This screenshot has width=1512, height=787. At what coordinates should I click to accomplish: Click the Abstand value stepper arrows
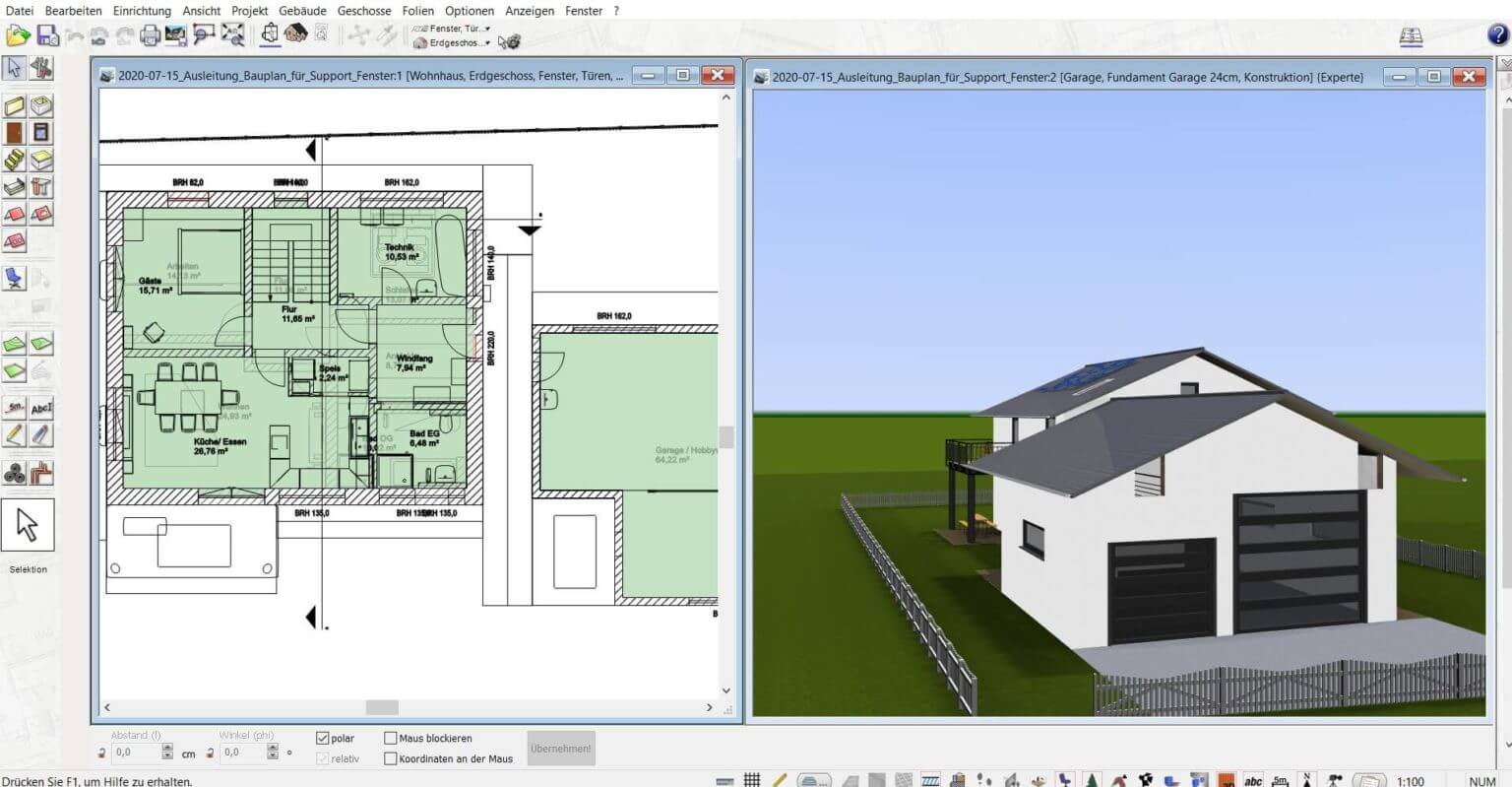click(x=167, y=753)
